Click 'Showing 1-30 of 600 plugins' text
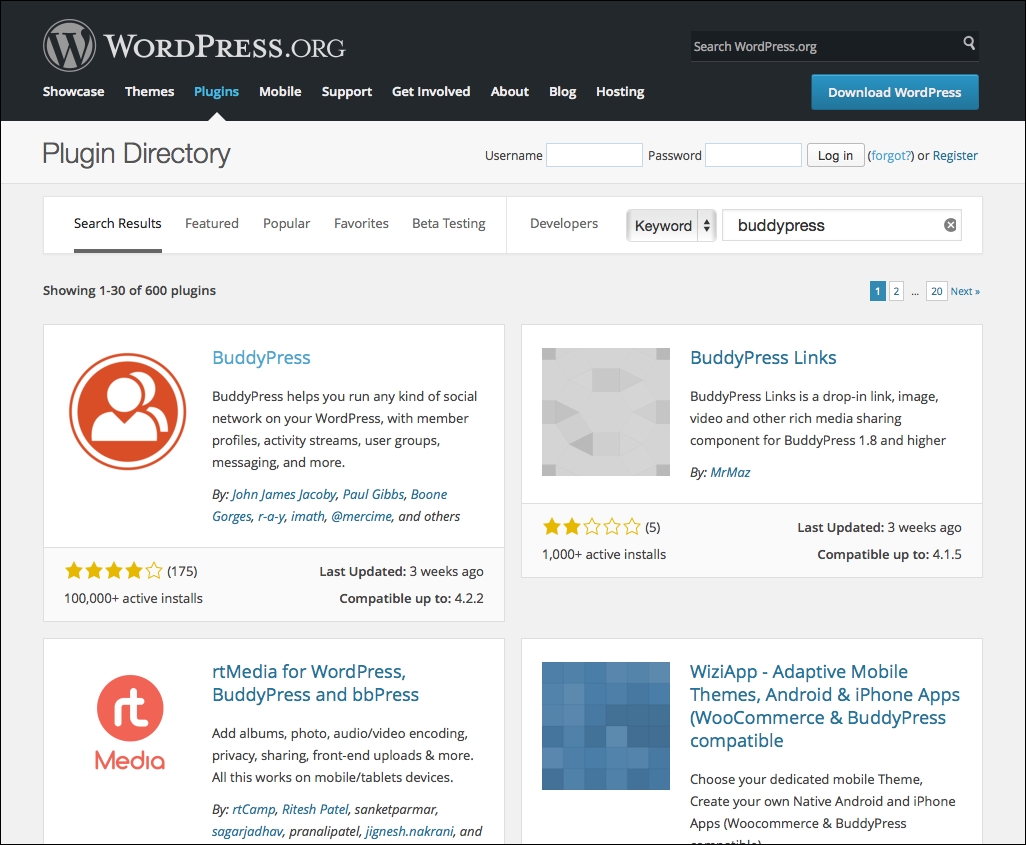 pos(130,291)
